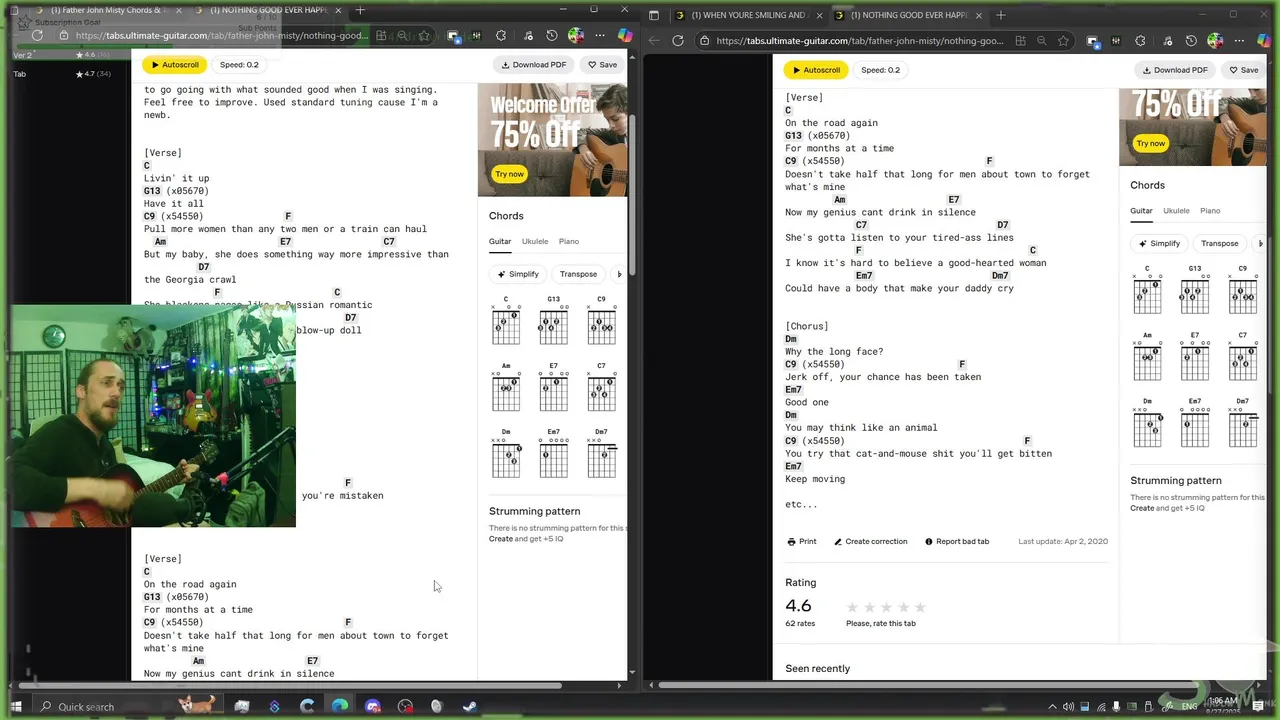Open Copilot in right browser window
1280x720 pixels.
[1265, 41]
